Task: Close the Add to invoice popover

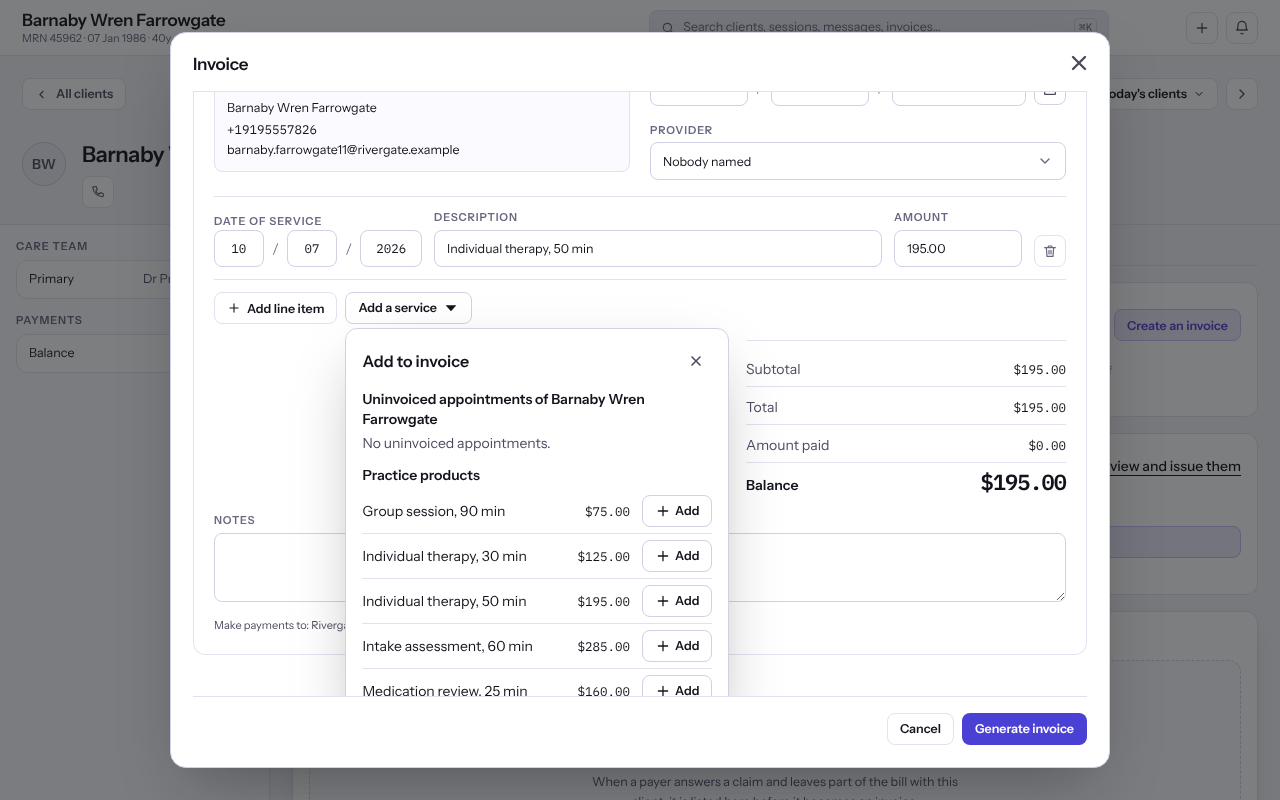Action: pyautogui.click(x=696, y=361)
